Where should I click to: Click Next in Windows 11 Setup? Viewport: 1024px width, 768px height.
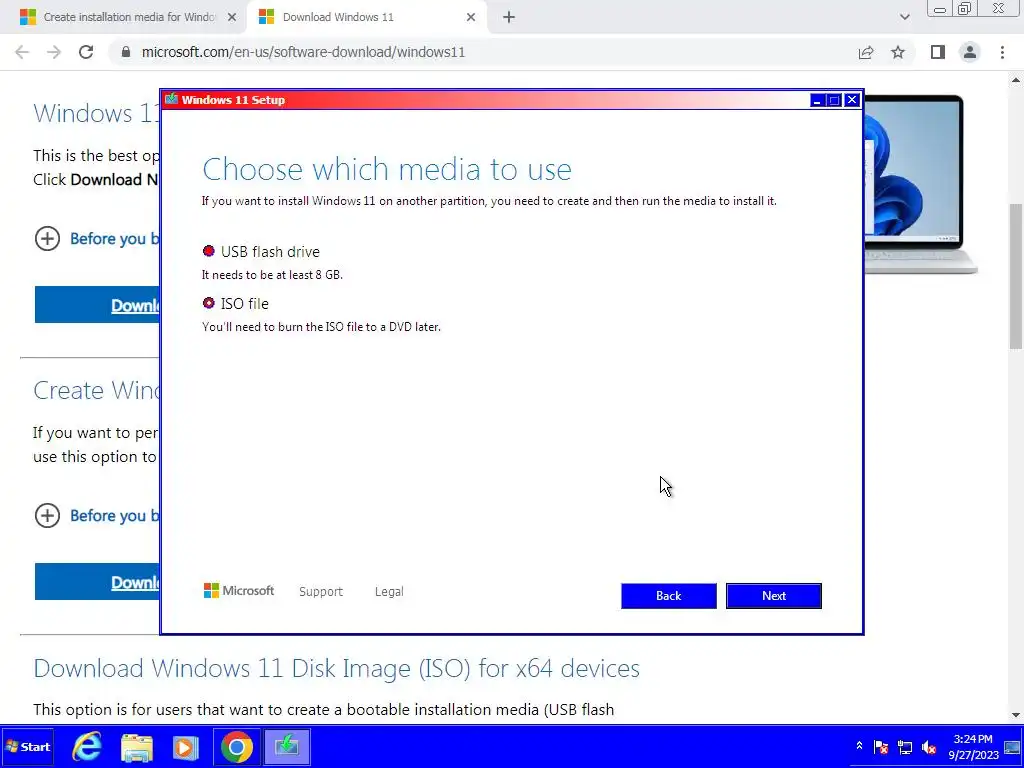(x=774, y=596)
